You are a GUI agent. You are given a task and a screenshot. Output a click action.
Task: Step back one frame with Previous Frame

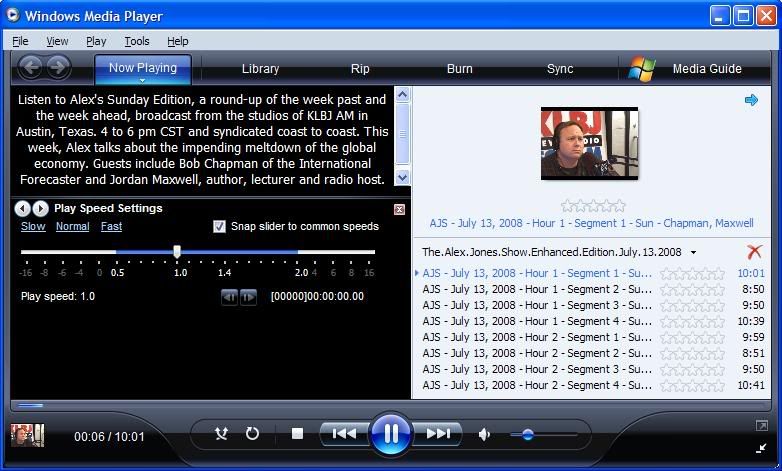pyautogui.click(x=229, y=297)
